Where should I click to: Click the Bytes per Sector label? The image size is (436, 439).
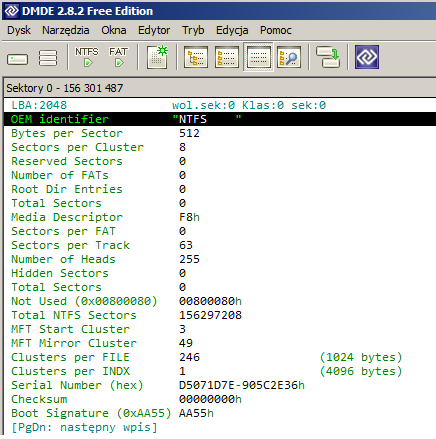[x=67, y=133]
